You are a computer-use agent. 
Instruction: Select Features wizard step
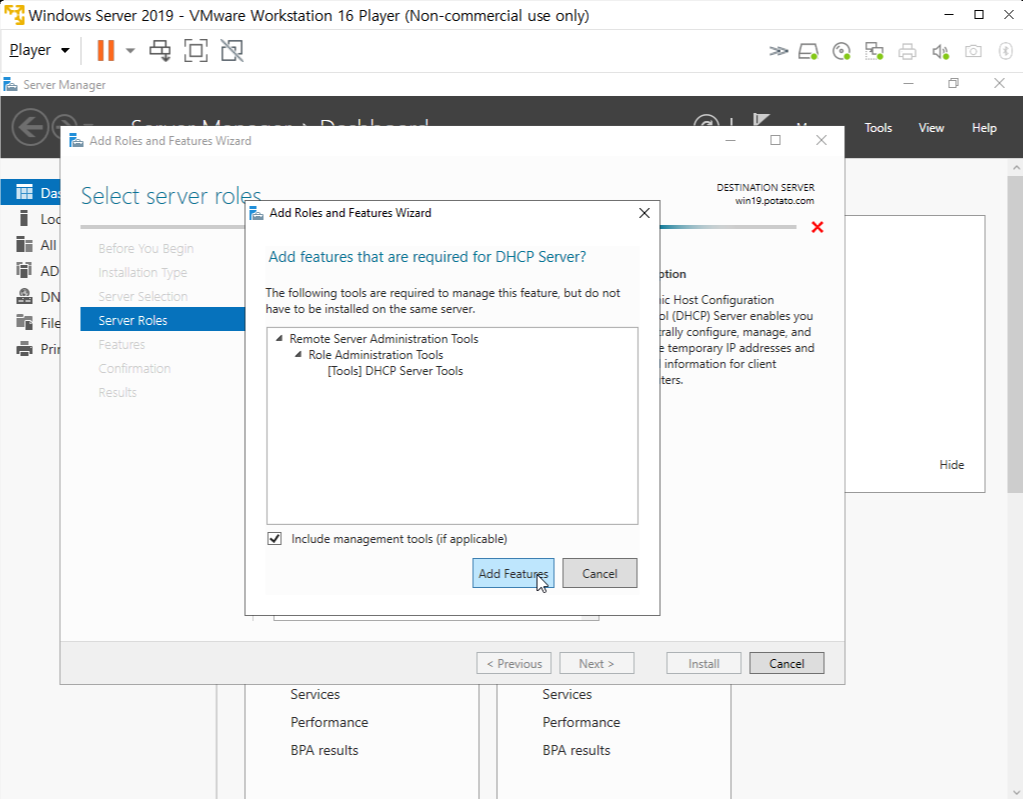click(121, 344)
